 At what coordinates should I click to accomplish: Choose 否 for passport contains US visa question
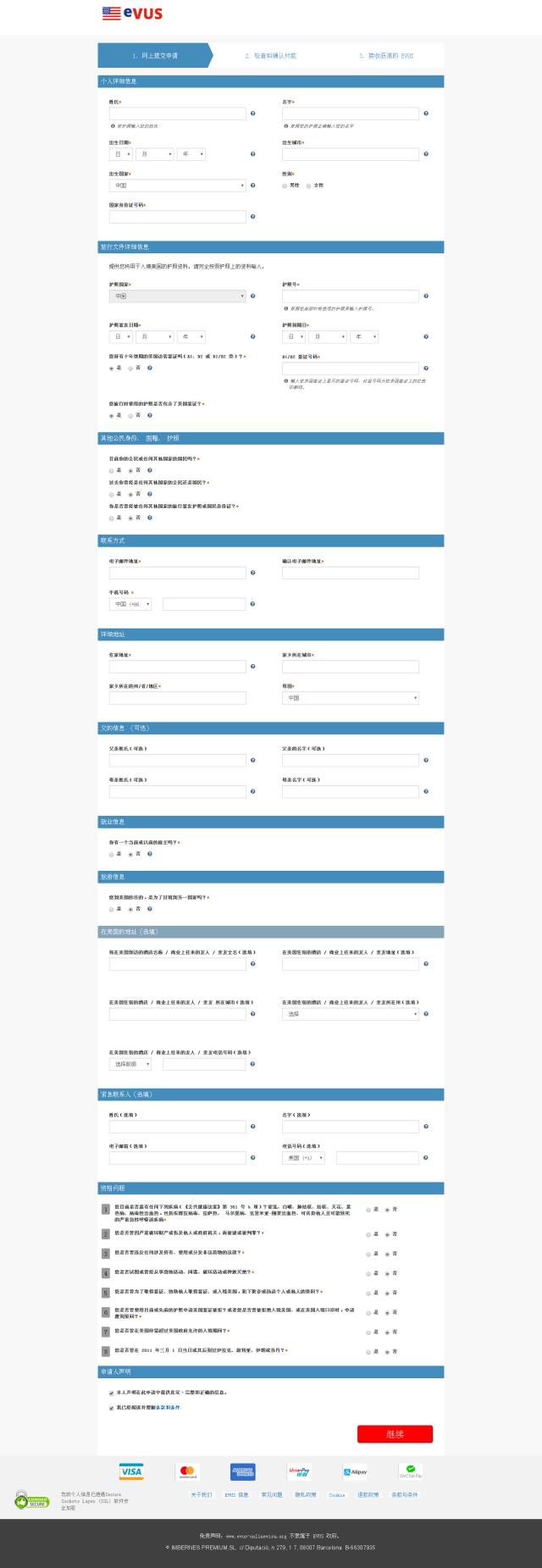coord(131,416)
